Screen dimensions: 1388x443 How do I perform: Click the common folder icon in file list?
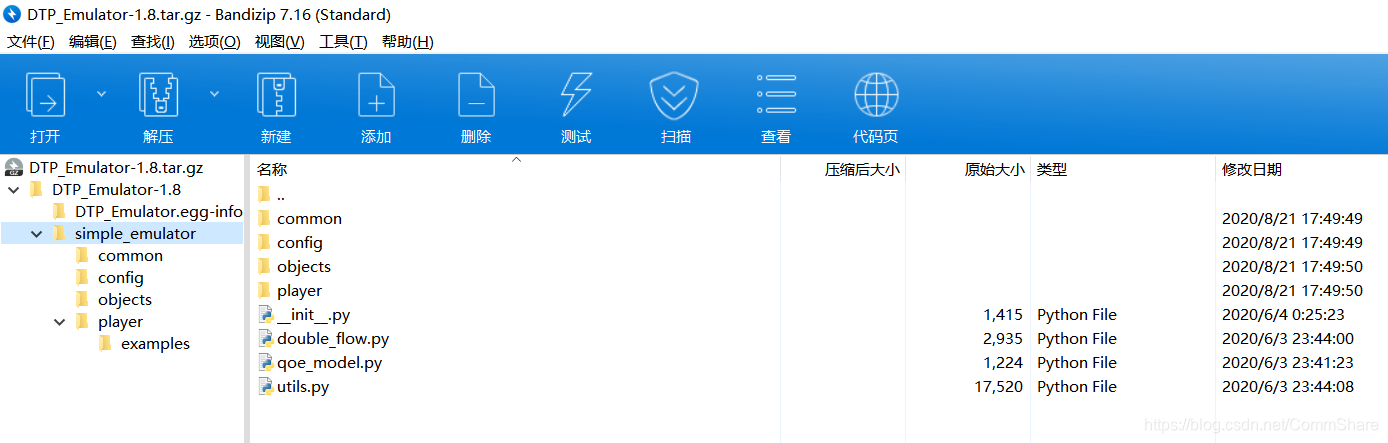click(264, 218)
